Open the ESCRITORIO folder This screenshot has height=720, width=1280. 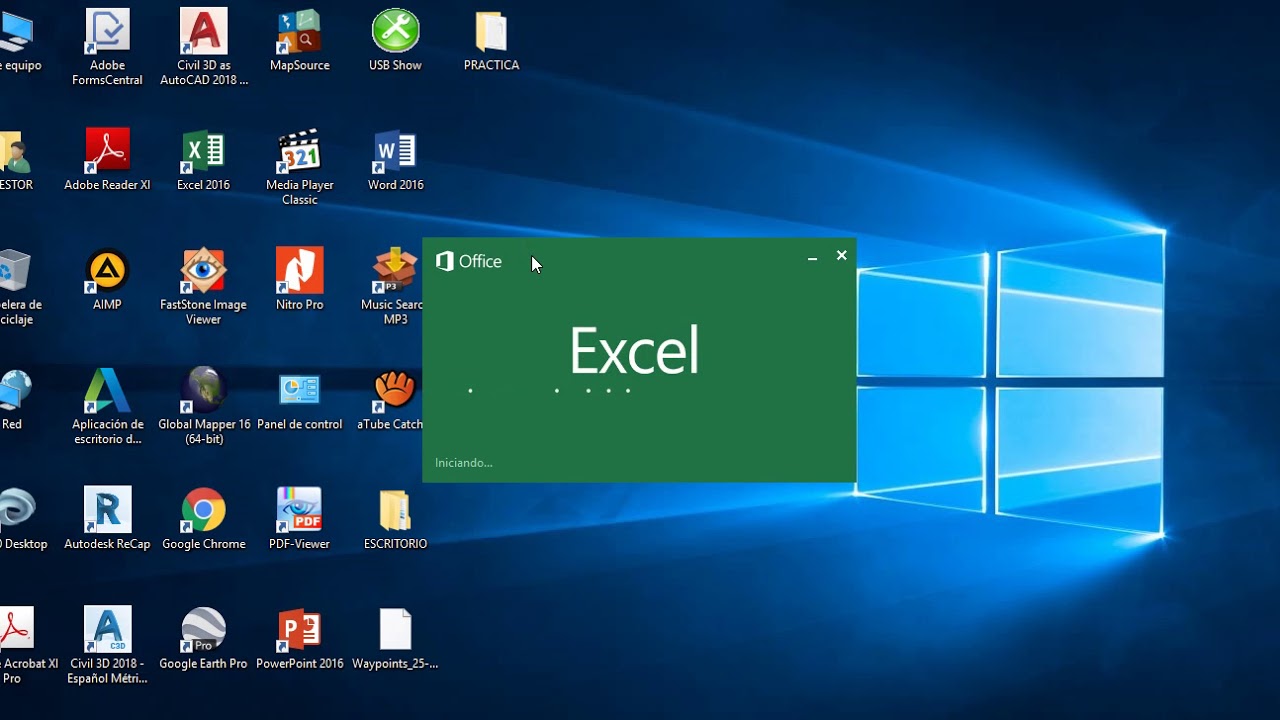pyautogui.click(x=395, y=520)
